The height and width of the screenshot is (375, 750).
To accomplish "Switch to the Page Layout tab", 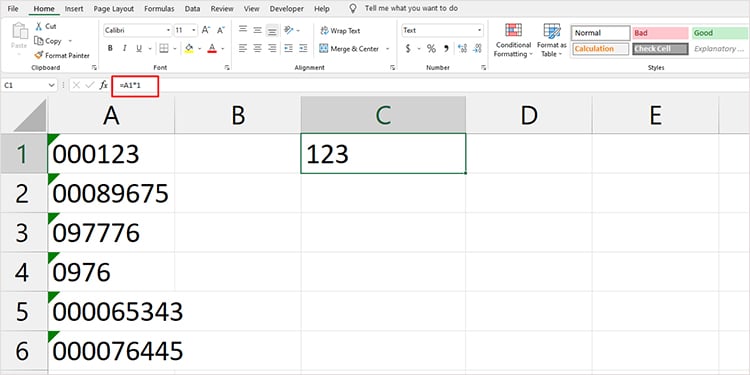I will tap(114, 9).
